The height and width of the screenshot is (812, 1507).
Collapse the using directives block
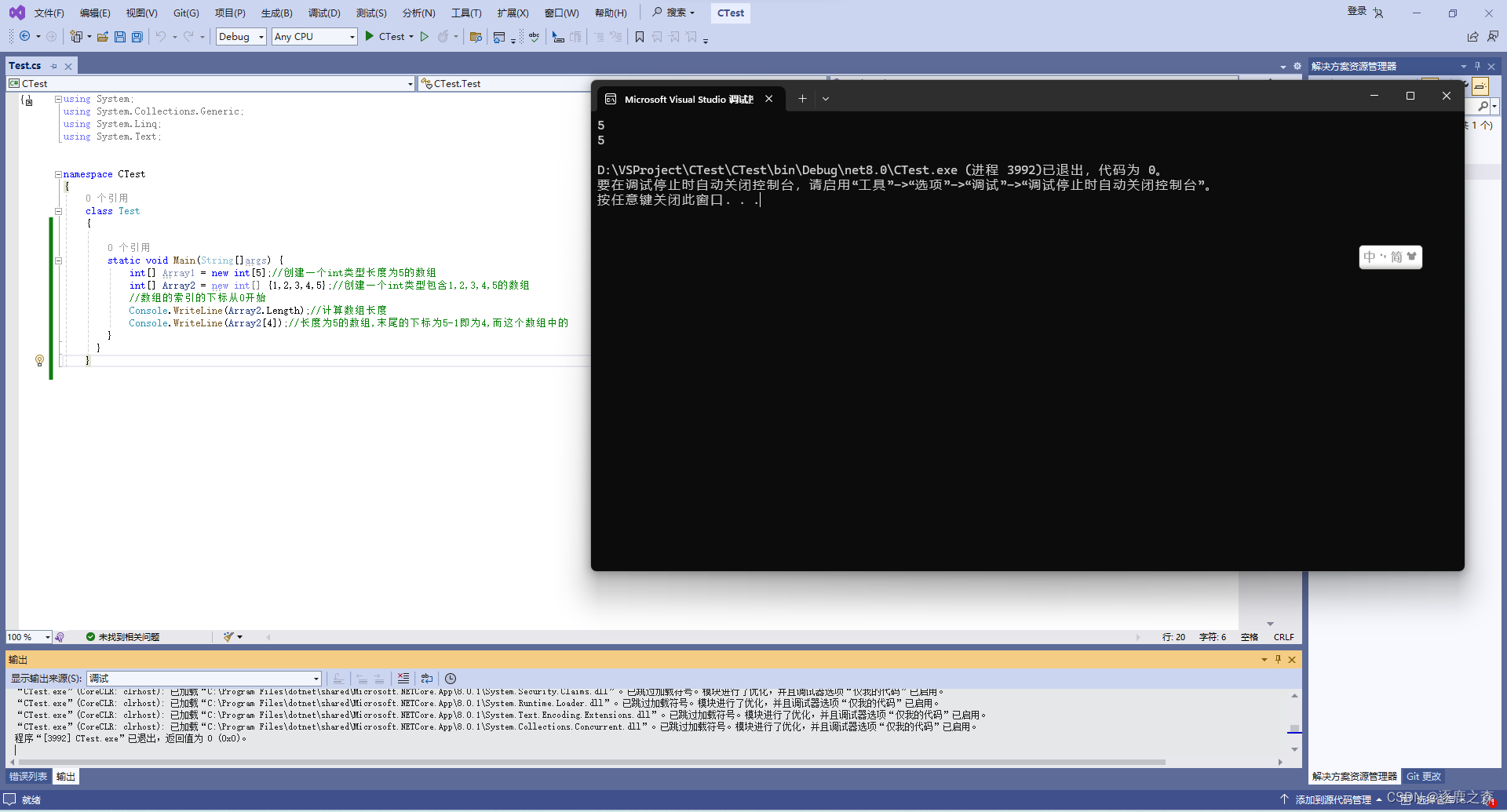coord(58,99)
